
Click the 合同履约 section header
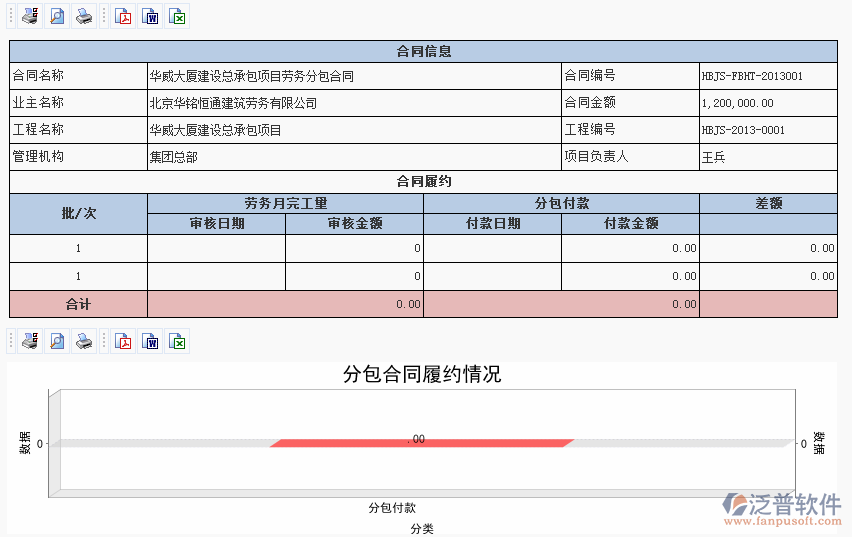423,182
